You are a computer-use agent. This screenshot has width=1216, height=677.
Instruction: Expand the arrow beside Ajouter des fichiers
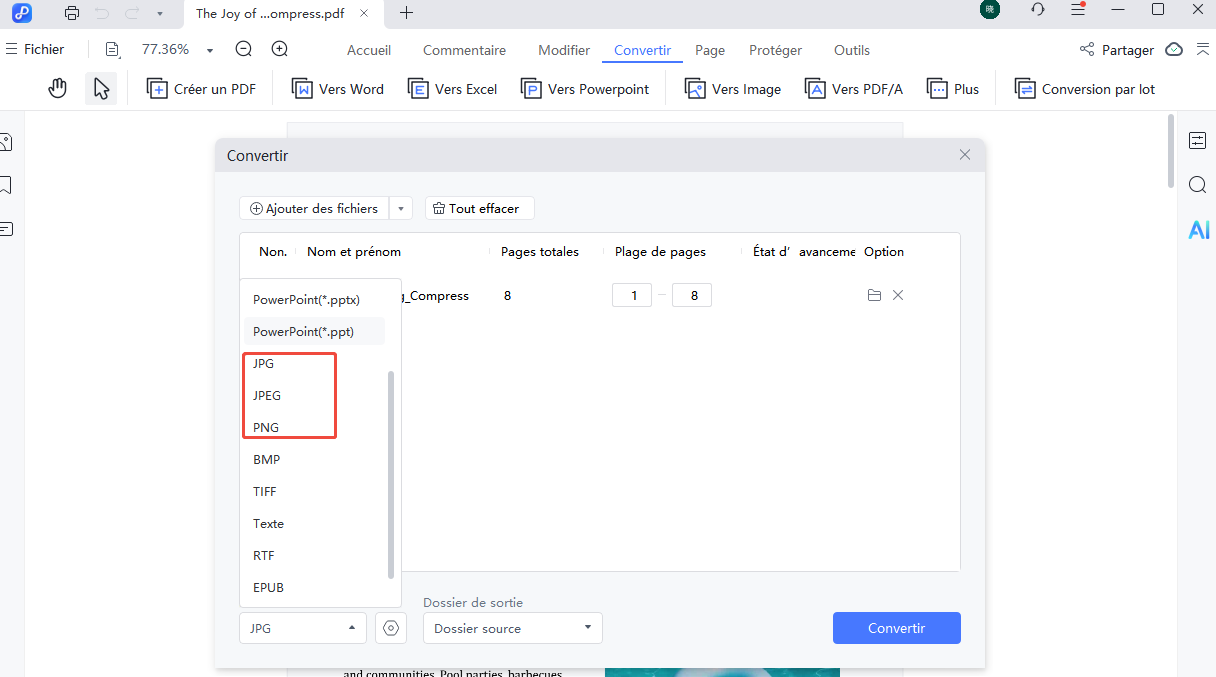click(400, 208)
